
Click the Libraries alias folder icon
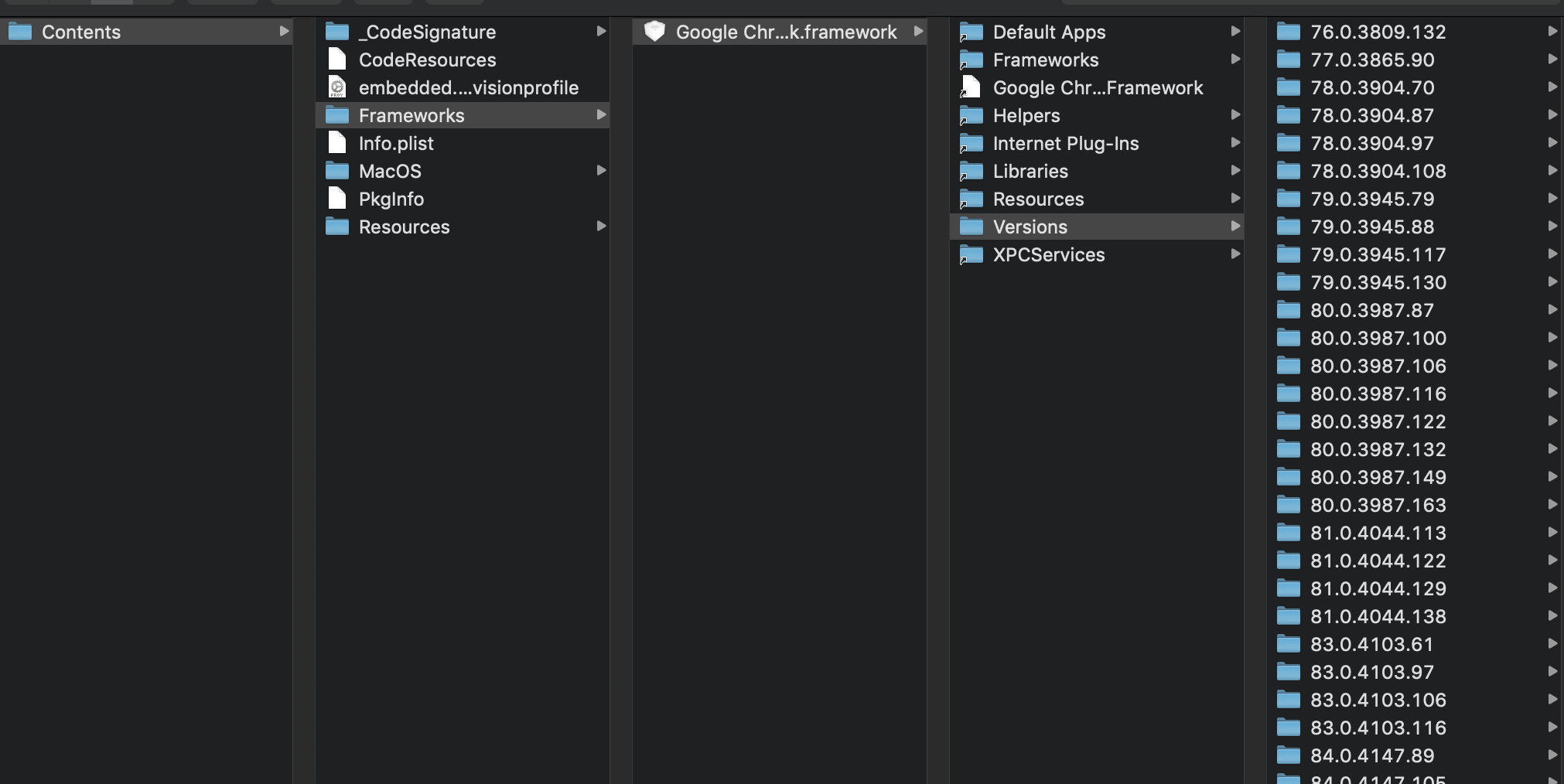971,171
